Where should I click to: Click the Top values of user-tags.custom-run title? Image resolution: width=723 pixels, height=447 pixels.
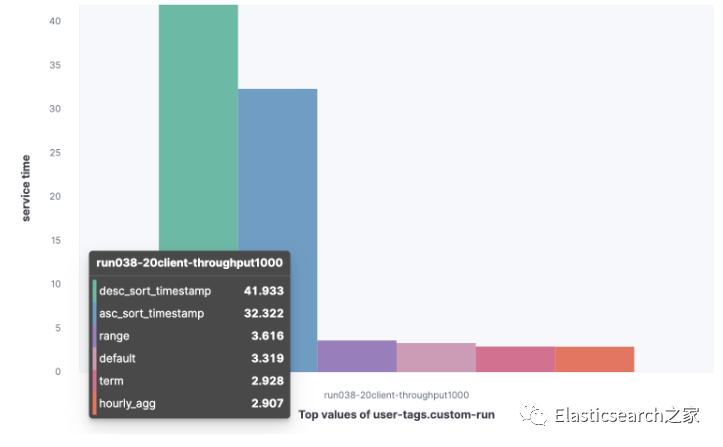[396, 414]
